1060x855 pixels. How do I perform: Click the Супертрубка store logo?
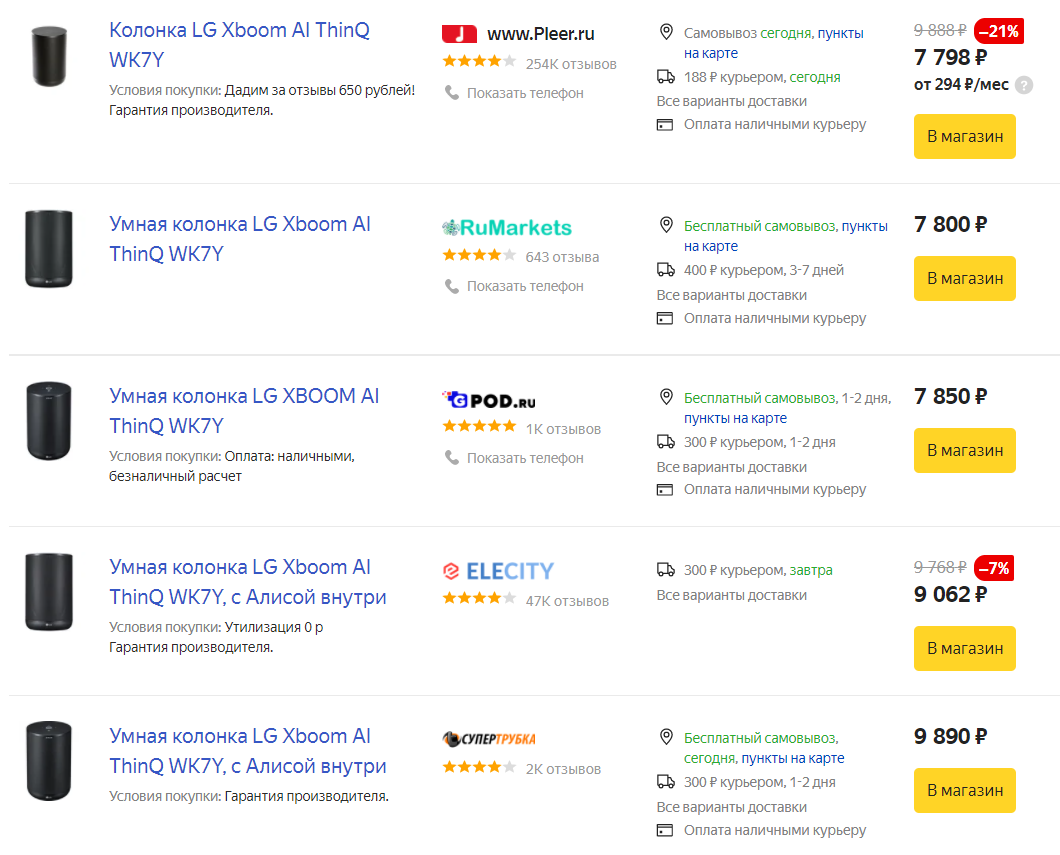(x=489, y=739)
